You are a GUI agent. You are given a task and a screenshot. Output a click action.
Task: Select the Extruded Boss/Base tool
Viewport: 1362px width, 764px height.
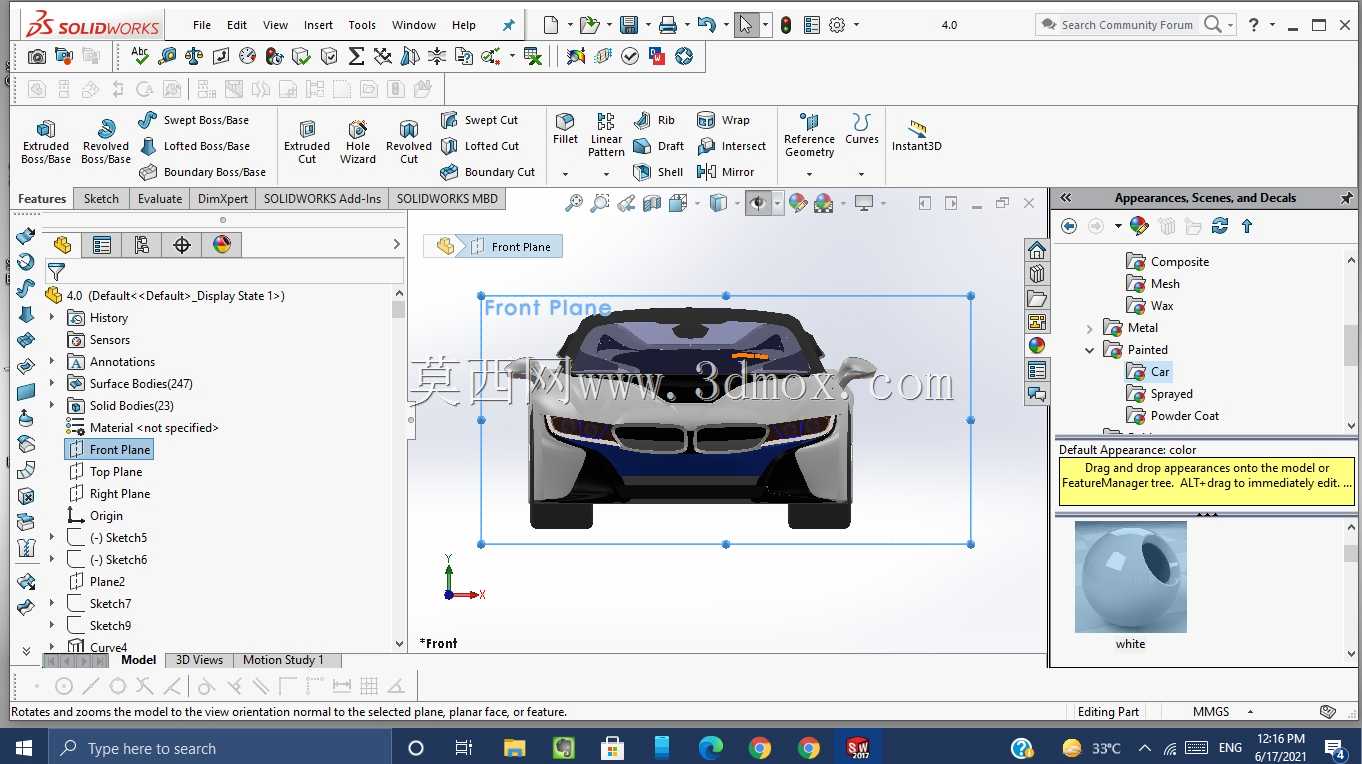(x=46, y=142)
